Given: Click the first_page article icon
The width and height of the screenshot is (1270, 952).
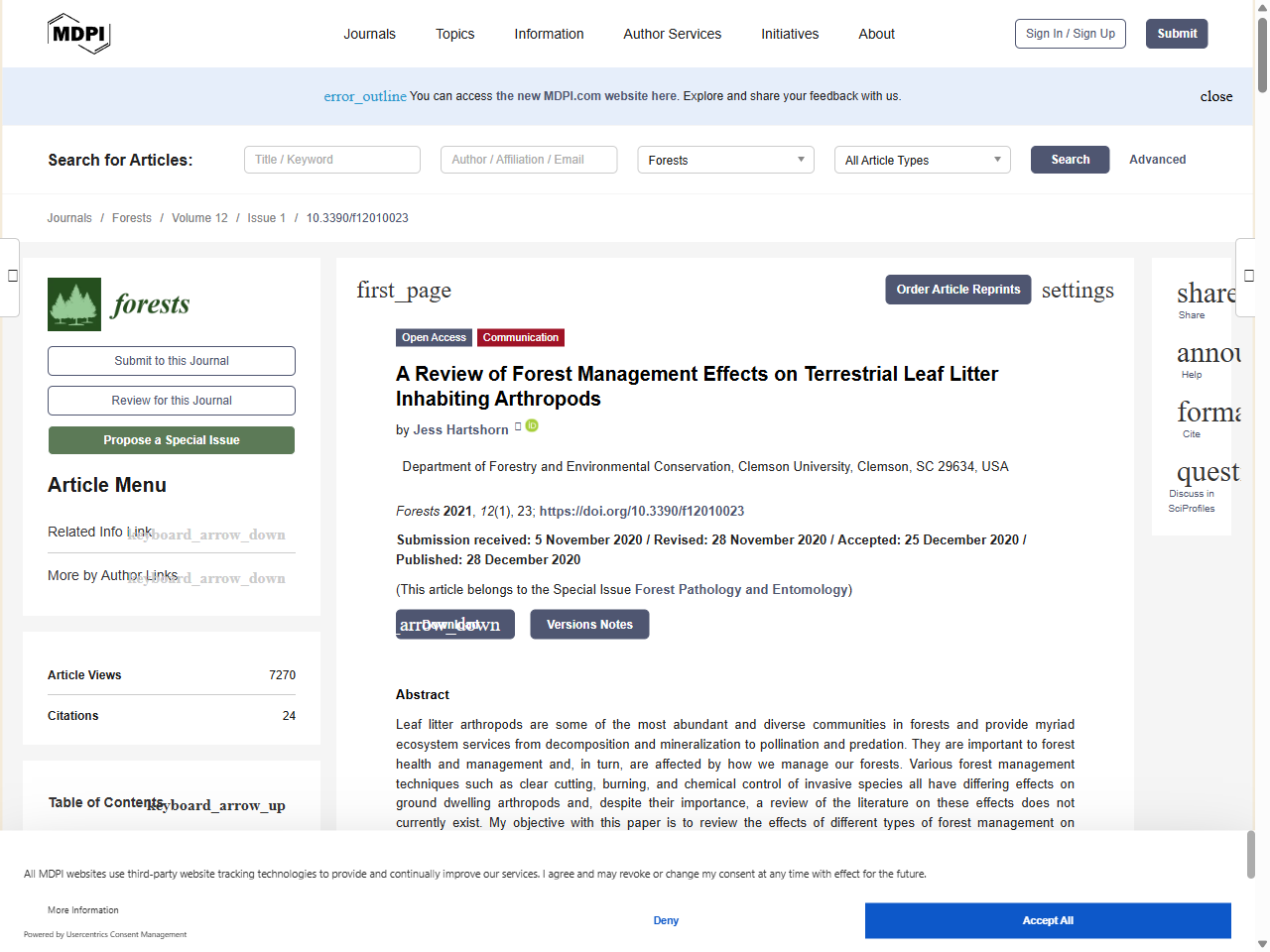Looking at the screenshot, I should coord(403,290).
